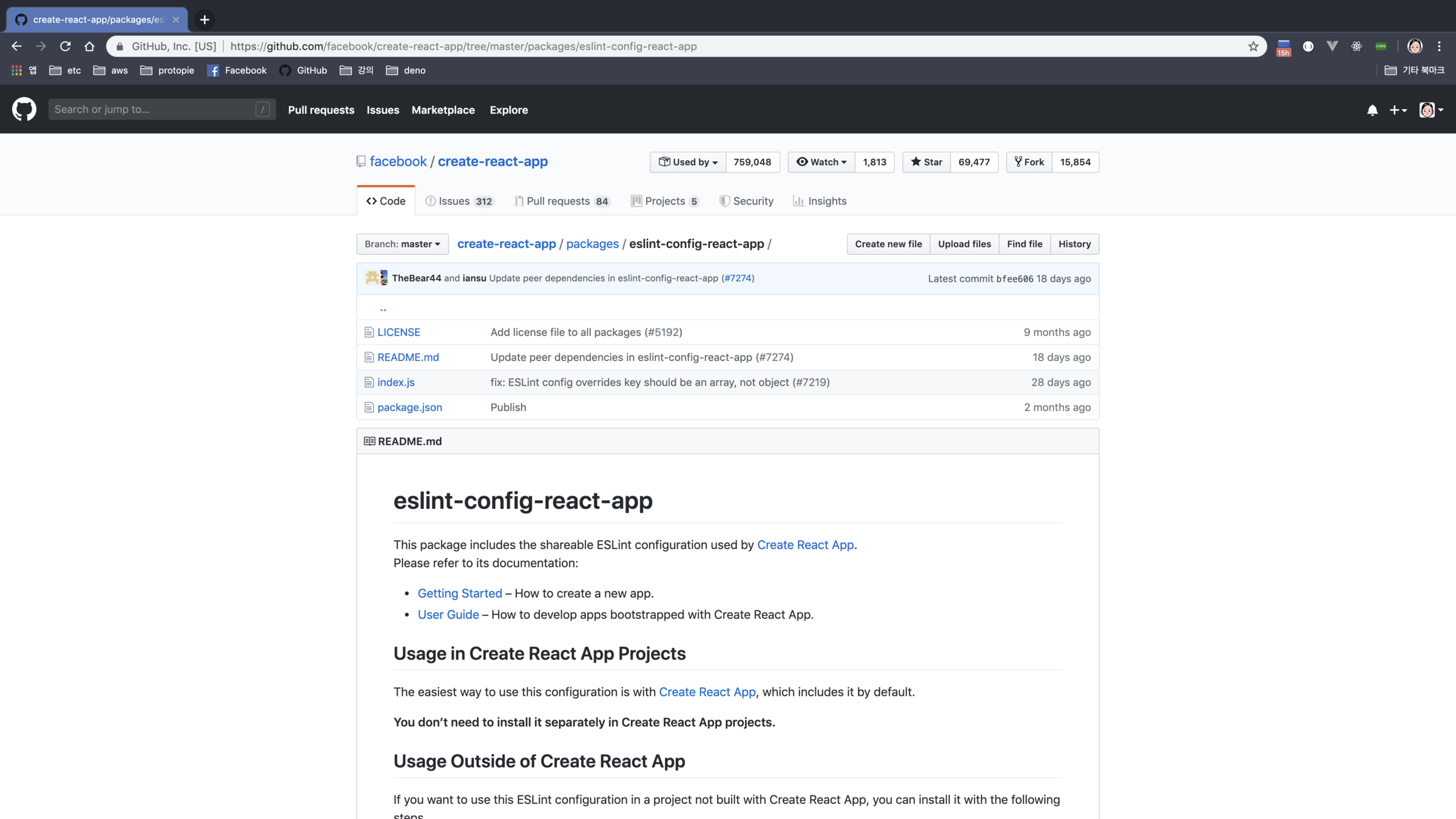Expand the plus create-new dropdown in header
The height and width of the screenshot is (819, 1456).
1398,110
